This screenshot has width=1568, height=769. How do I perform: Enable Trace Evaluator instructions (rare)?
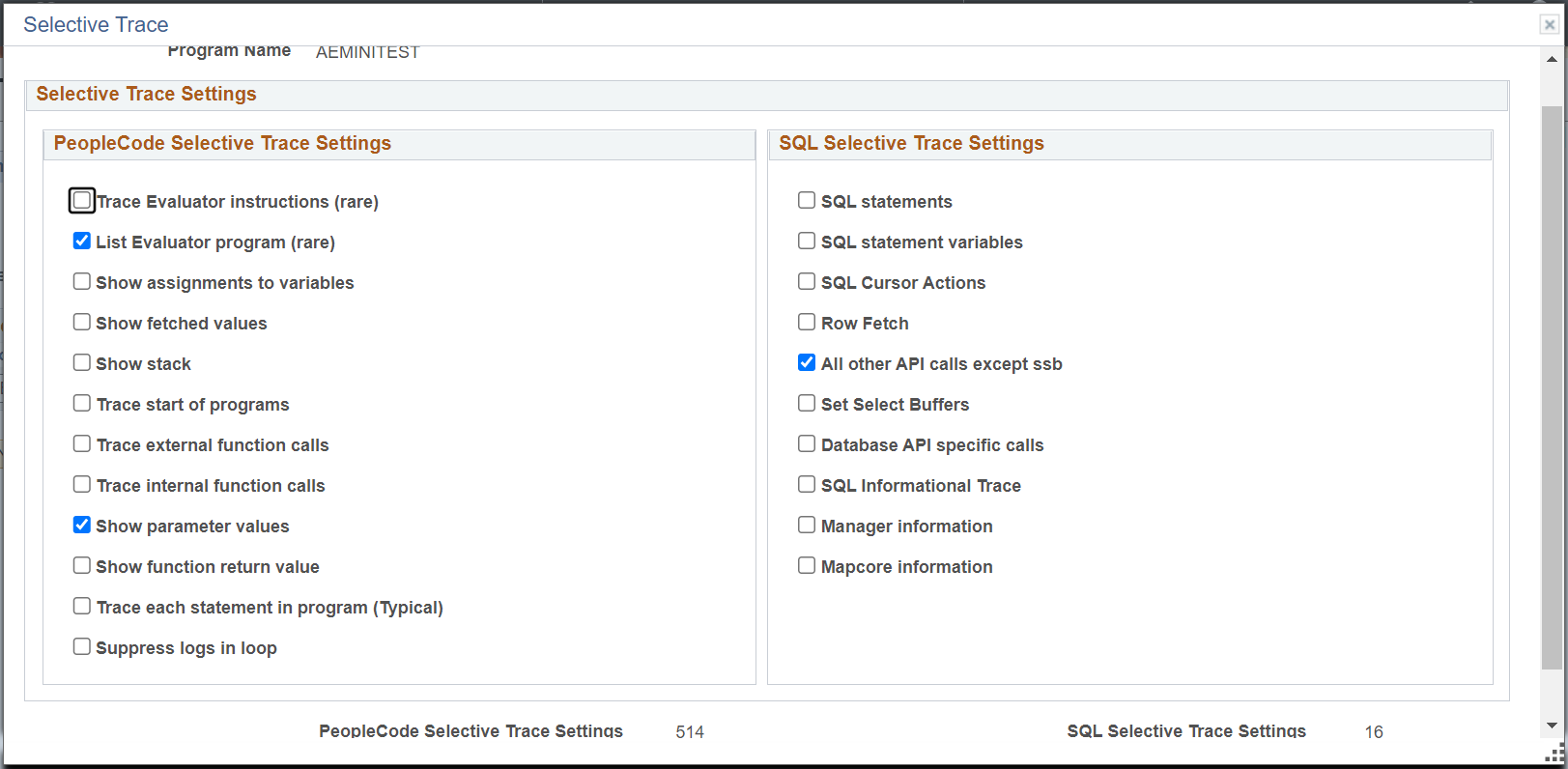(x=82, y=201)
